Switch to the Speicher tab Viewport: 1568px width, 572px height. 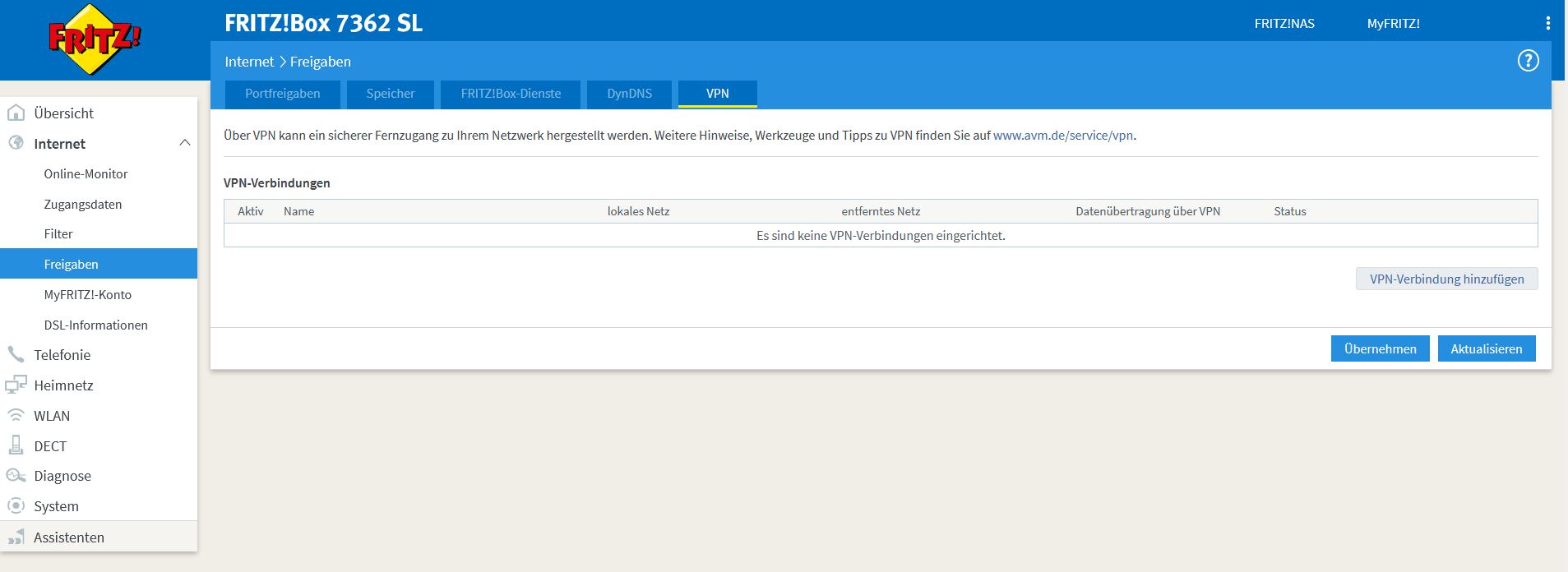click(391, 94)
